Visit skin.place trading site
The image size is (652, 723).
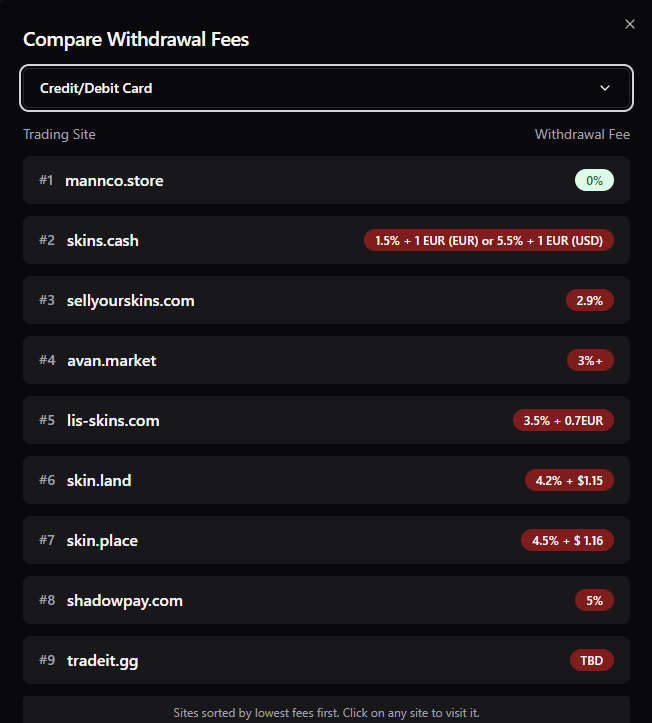pyautogui.click(x=102, y=541)
